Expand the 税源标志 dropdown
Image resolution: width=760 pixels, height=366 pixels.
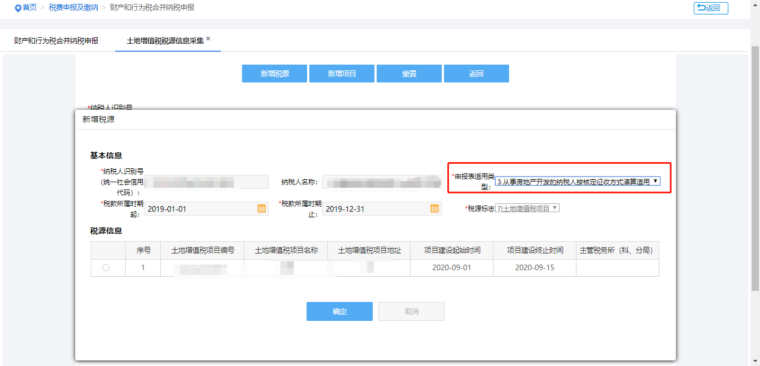coord(527,208)
